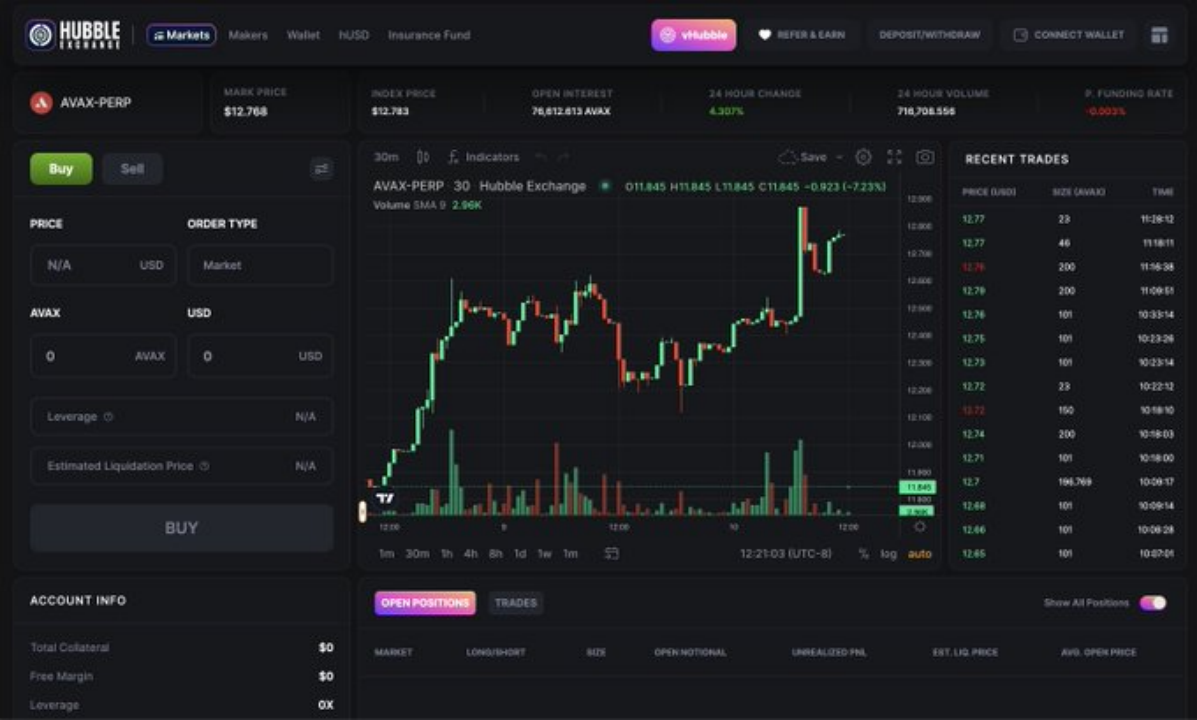The image size is (1197, 720).
Task: Click the Mark Price $12.768 value
Action: [246, 111]
